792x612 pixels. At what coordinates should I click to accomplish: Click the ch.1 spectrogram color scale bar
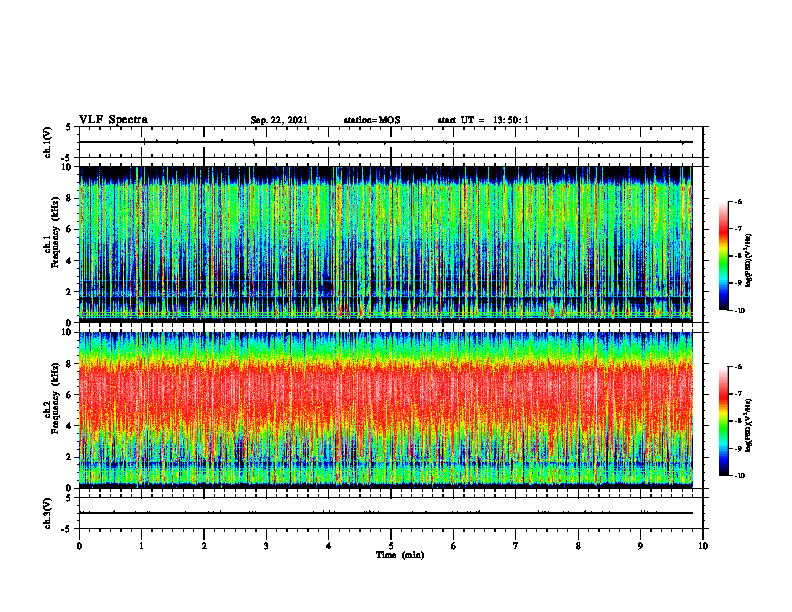click(x=724, y=256)
